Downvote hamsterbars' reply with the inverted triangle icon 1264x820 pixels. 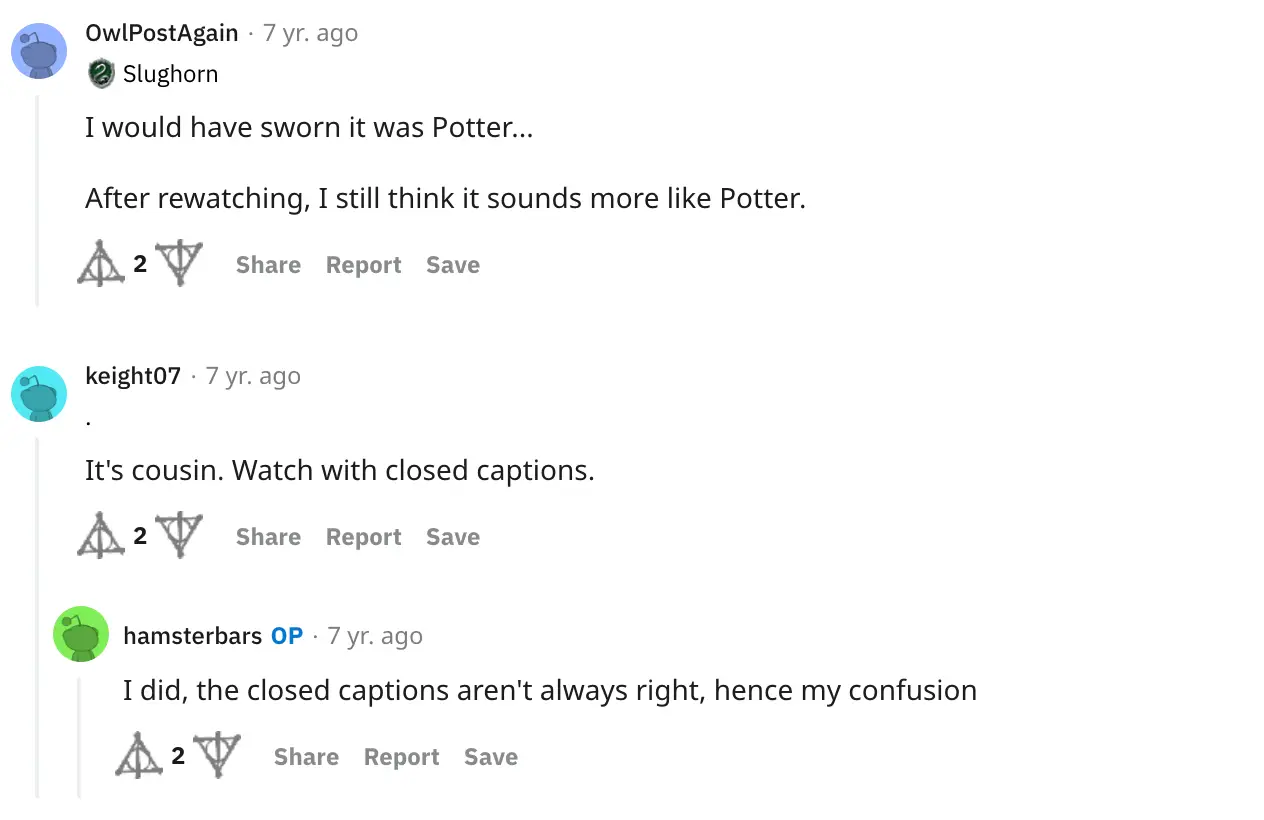point(220,755)
